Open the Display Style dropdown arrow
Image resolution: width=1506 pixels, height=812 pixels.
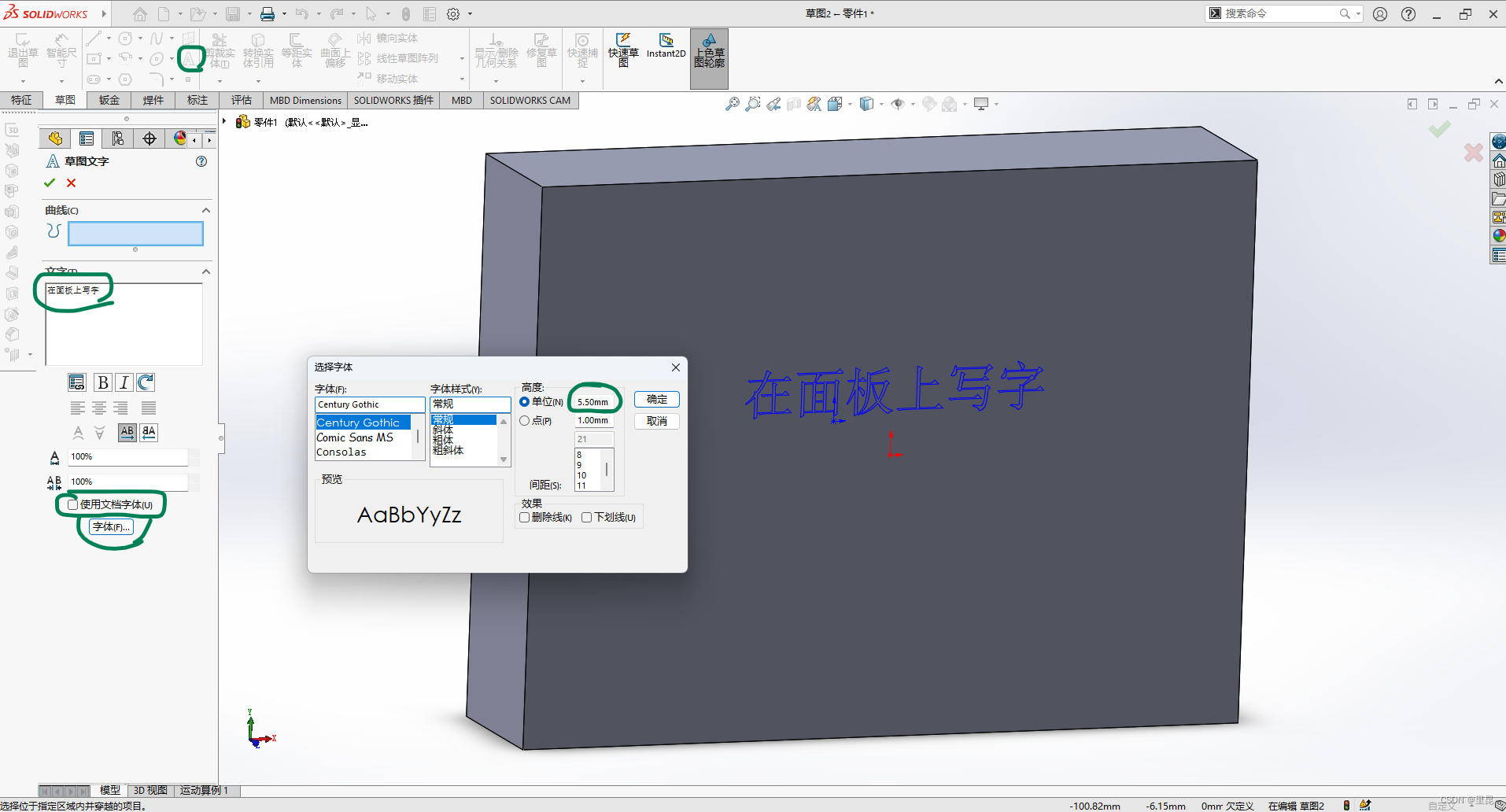881,104
